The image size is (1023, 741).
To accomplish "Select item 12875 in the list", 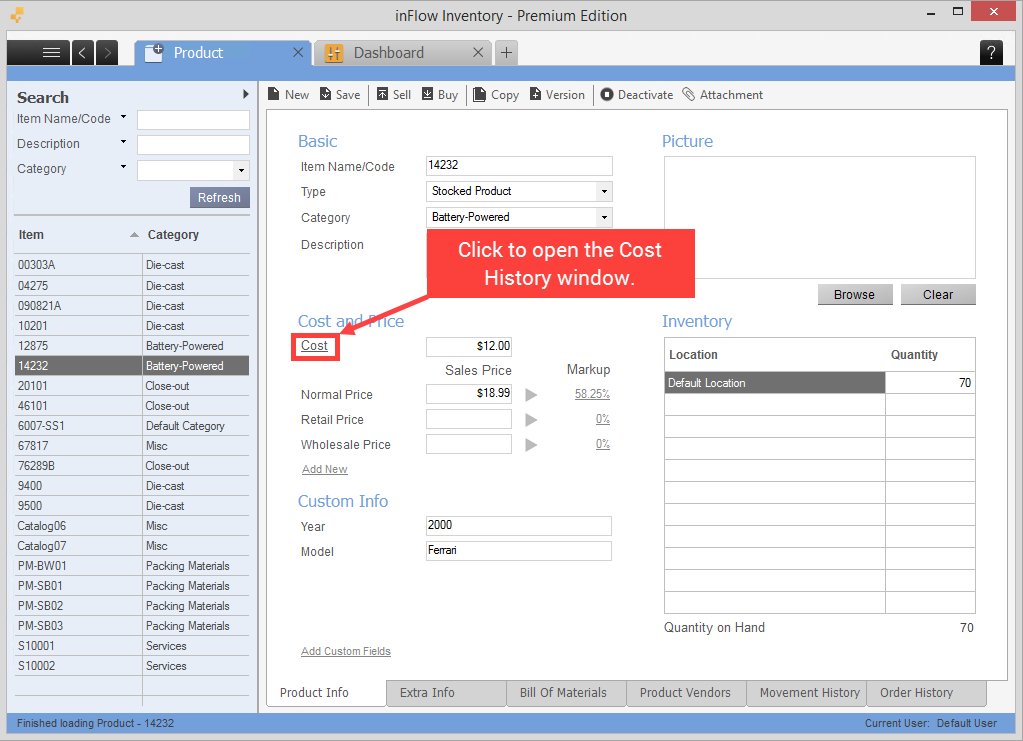I will pyautogui.click(x=132, y=346).
